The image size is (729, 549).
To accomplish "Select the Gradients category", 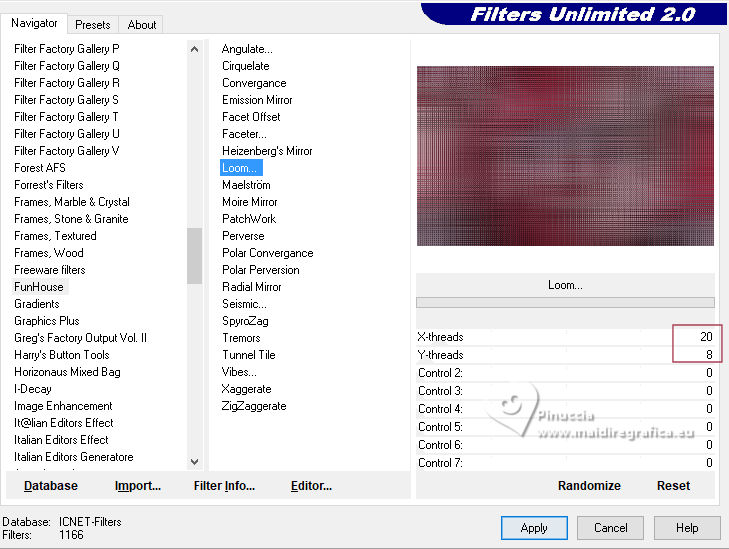I will pyautogui.click(x=37, y=304).
